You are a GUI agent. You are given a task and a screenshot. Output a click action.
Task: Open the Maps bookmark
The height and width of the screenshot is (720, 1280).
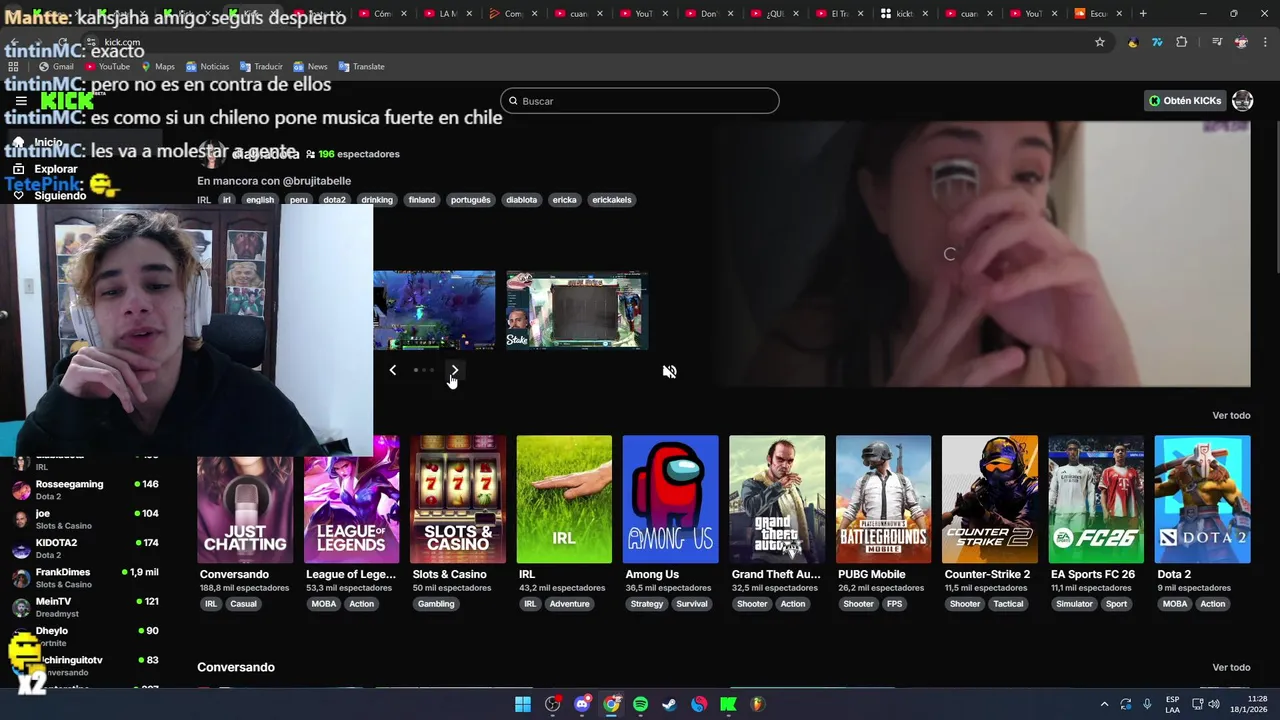(x=158, y=66)
